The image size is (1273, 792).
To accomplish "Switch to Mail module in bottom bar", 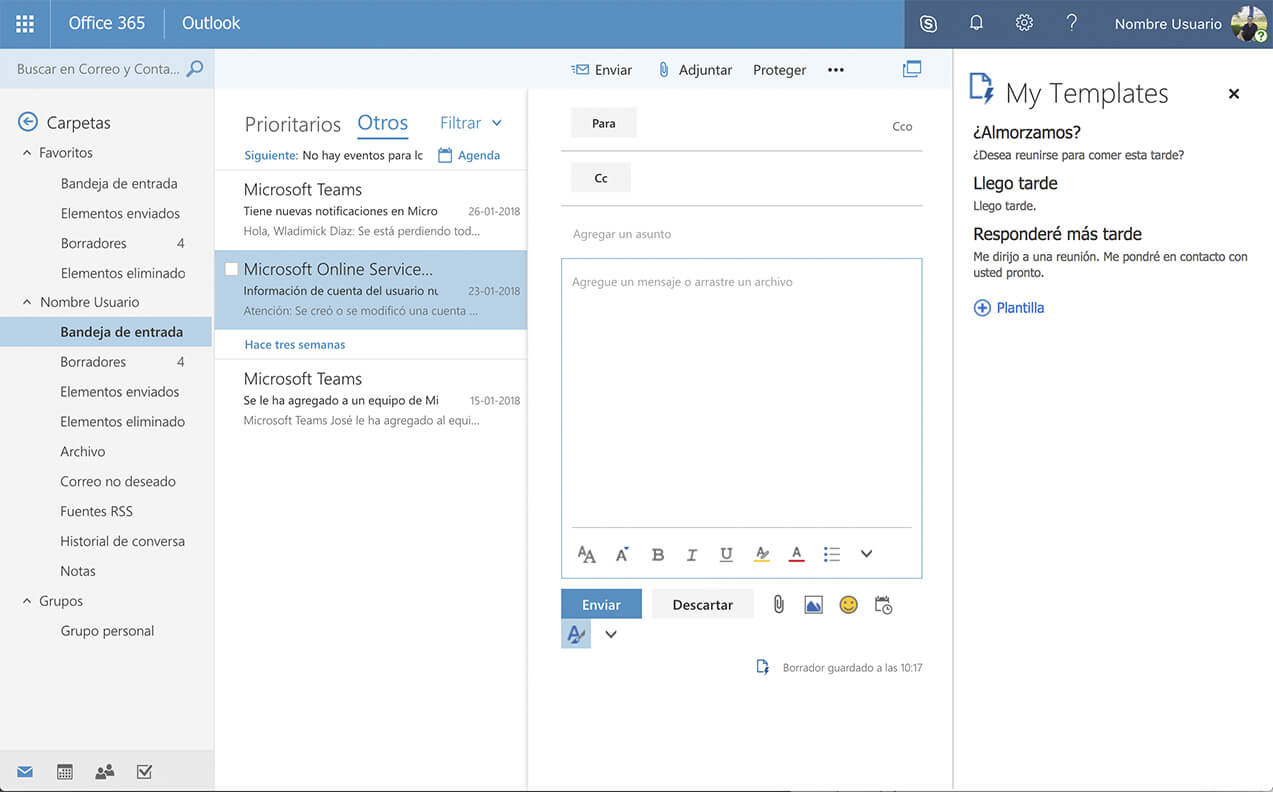I will coord(25,771).
